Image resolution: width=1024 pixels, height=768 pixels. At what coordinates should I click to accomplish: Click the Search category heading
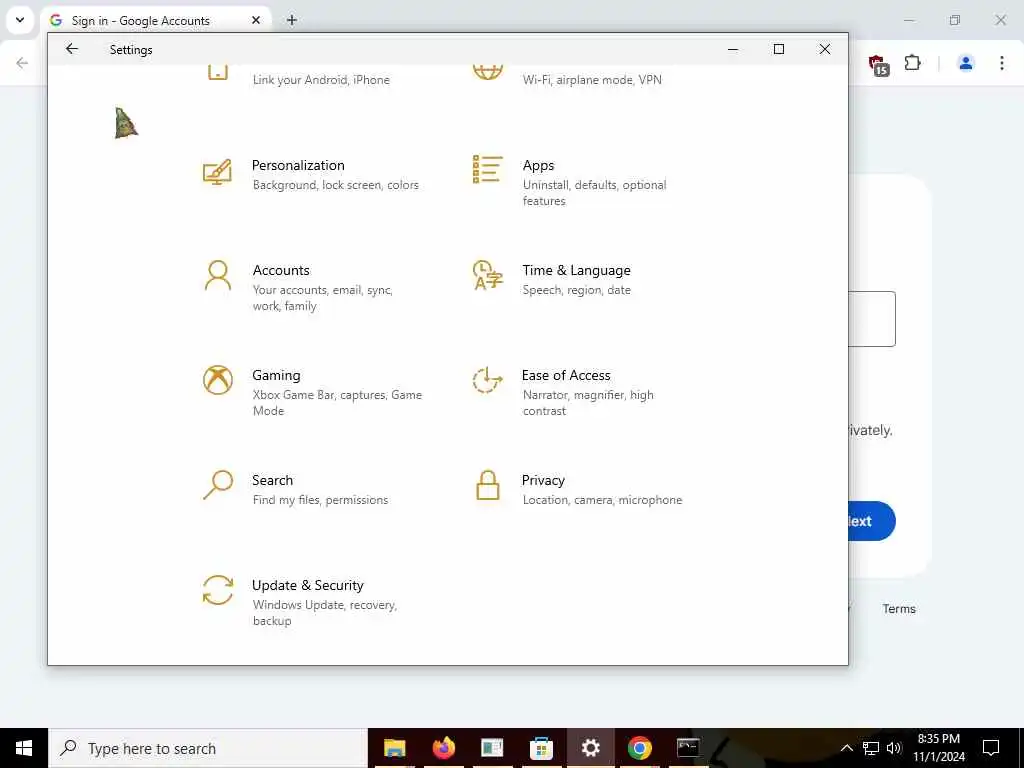pos(272,481)
